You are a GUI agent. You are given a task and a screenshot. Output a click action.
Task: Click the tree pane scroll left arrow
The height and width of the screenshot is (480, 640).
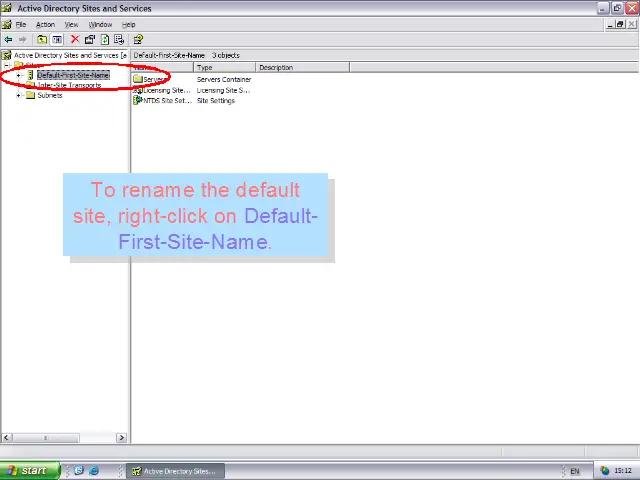[x=6, y=438]
